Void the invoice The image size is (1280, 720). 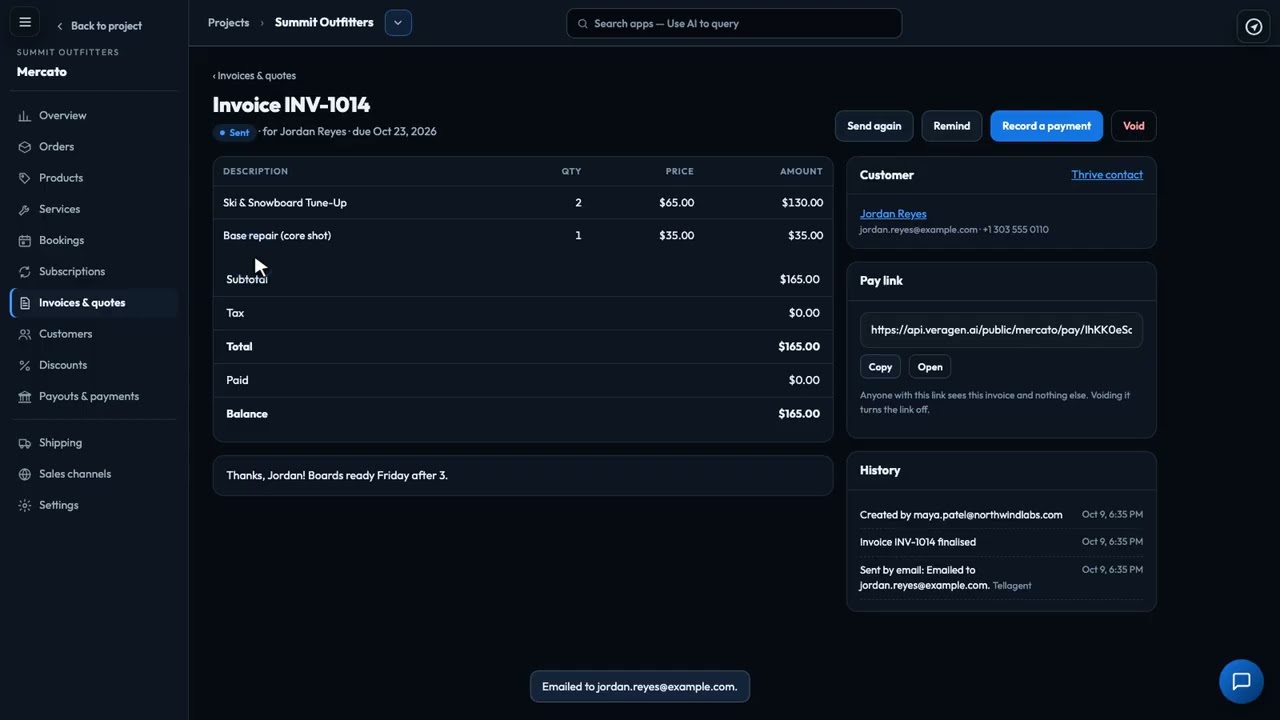coord(1134,126)
